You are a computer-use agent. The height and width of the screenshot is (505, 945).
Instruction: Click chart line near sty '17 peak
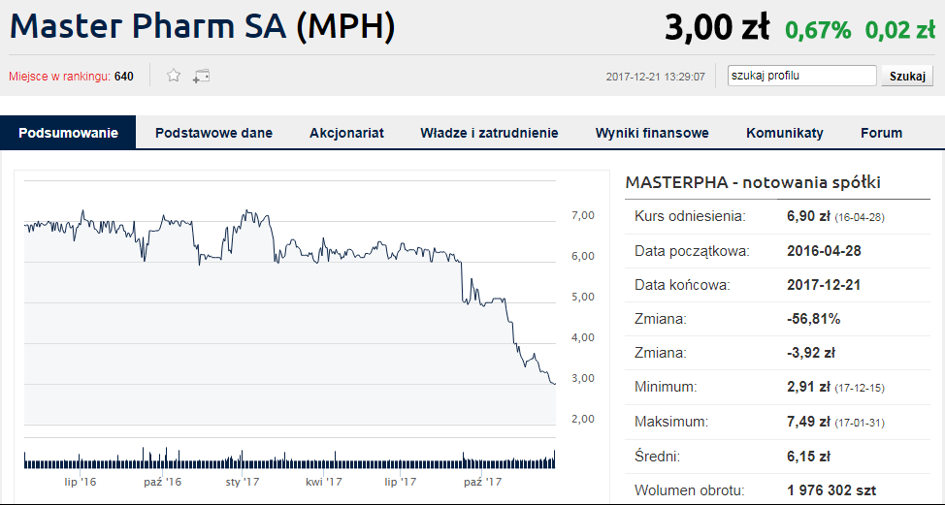(246, 212)
